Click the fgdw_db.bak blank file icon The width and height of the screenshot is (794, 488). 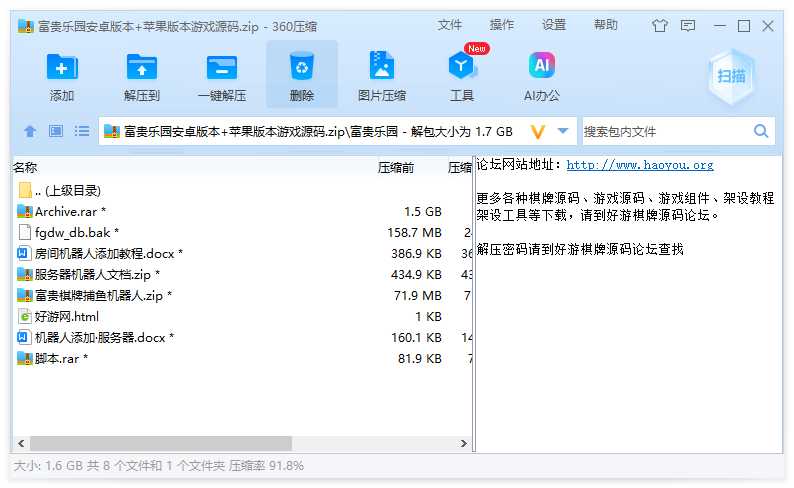click(x=24, y=232)
